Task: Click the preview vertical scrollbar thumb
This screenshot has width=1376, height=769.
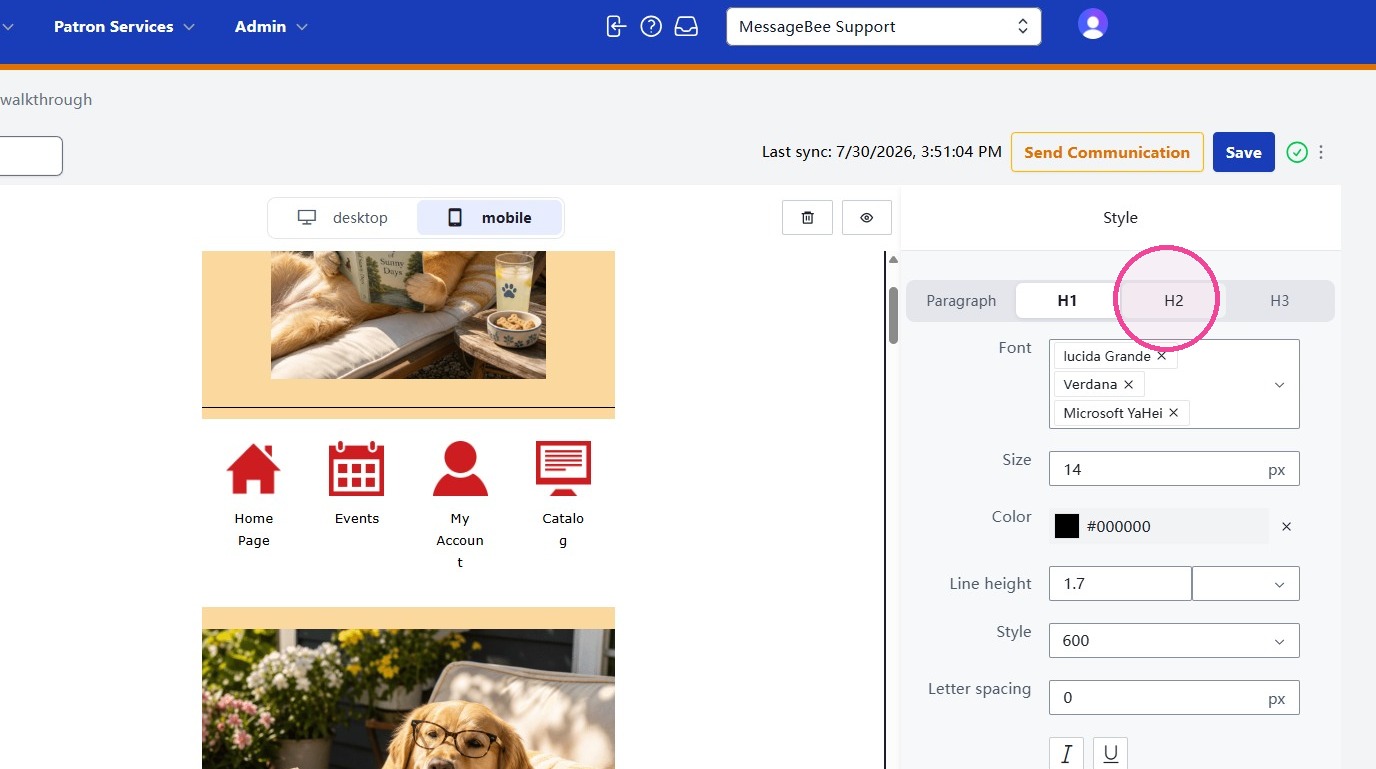Action: pyautogui.click(x=893, y=316)
